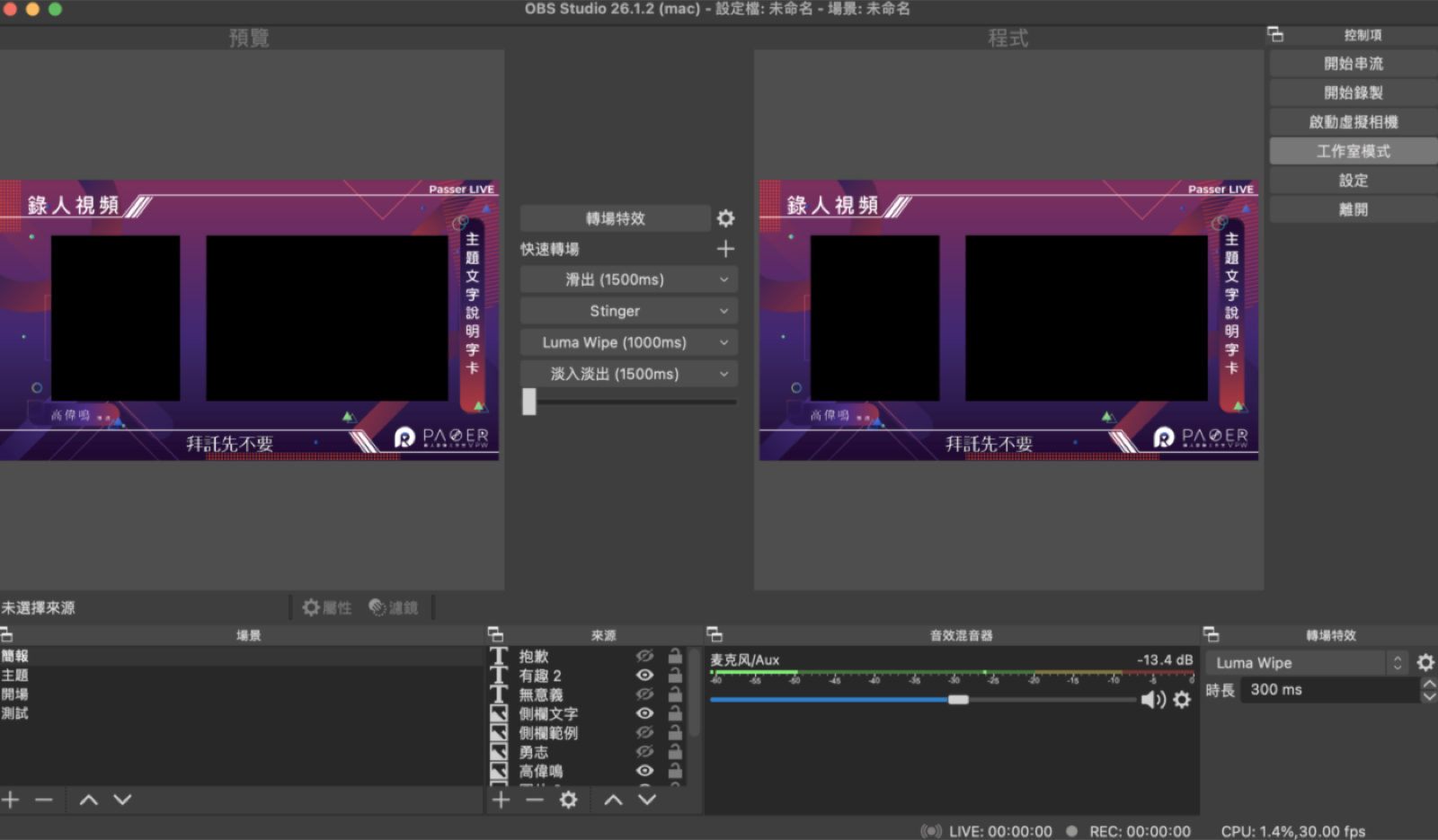Open transition settings gear beside 轉場特效 button
1438x840 pixels.
pos(725,218)
